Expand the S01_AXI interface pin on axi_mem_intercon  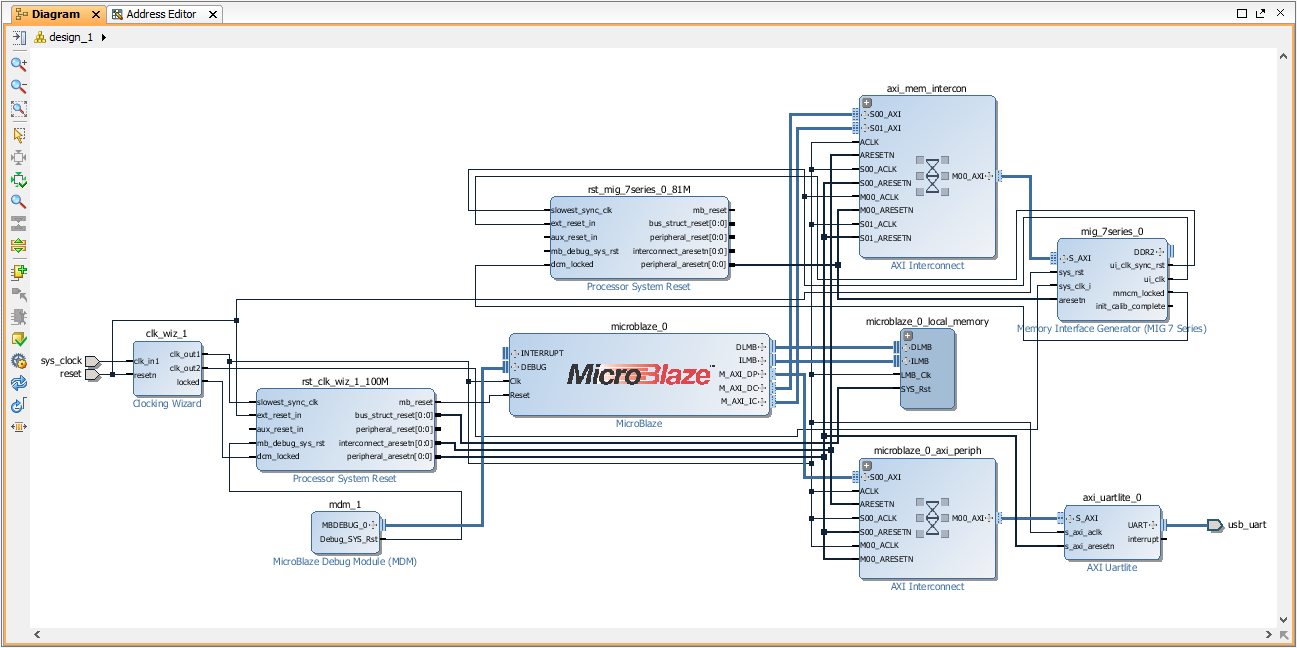coord(866,128)
